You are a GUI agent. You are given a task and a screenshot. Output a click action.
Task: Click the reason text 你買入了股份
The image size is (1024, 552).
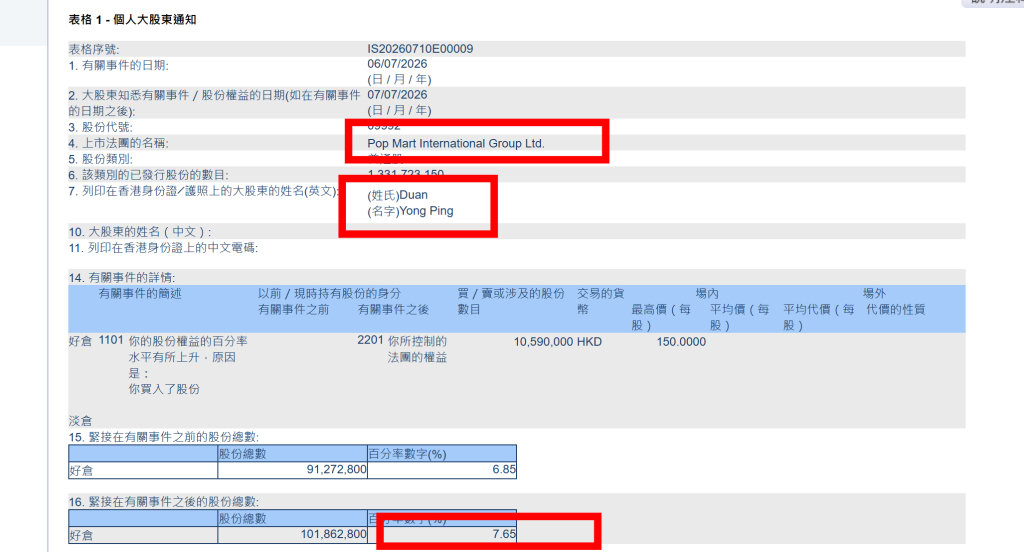coord(164,389)
